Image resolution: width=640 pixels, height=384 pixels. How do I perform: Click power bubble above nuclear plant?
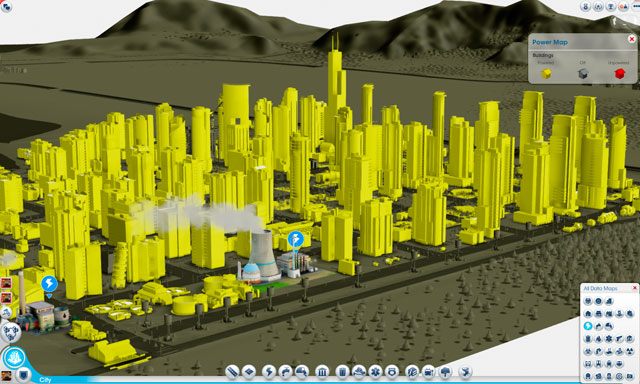[296, 239]
